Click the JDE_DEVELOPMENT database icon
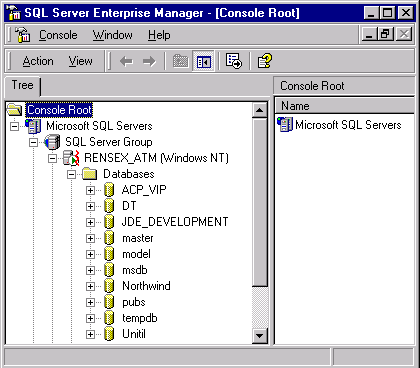The image size is (420, 368). (x=109, y=222)
